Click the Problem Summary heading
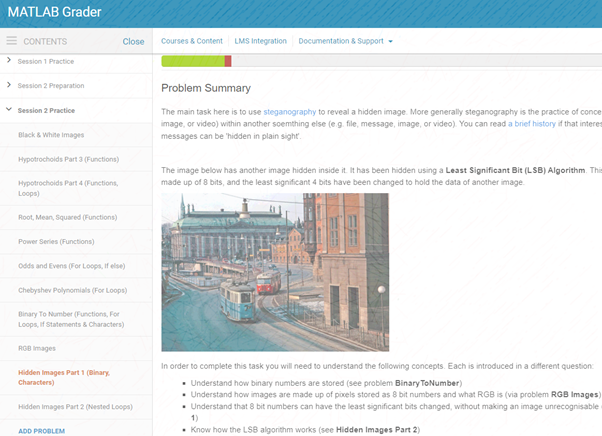The height and width of the screenshot is (436, 602). (206, 88)
